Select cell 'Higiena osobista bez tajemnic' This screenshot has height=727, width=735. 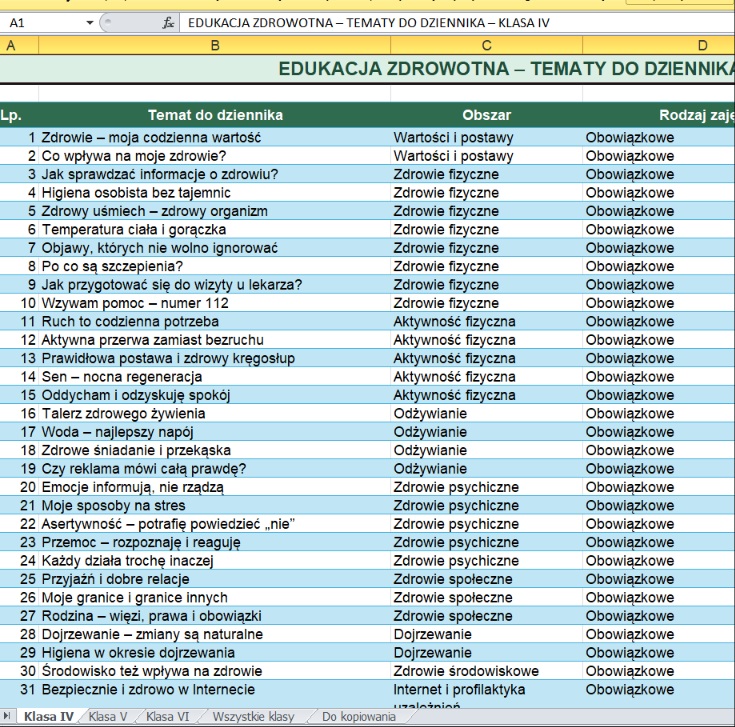pyautogui.click(x=215, y=193)
